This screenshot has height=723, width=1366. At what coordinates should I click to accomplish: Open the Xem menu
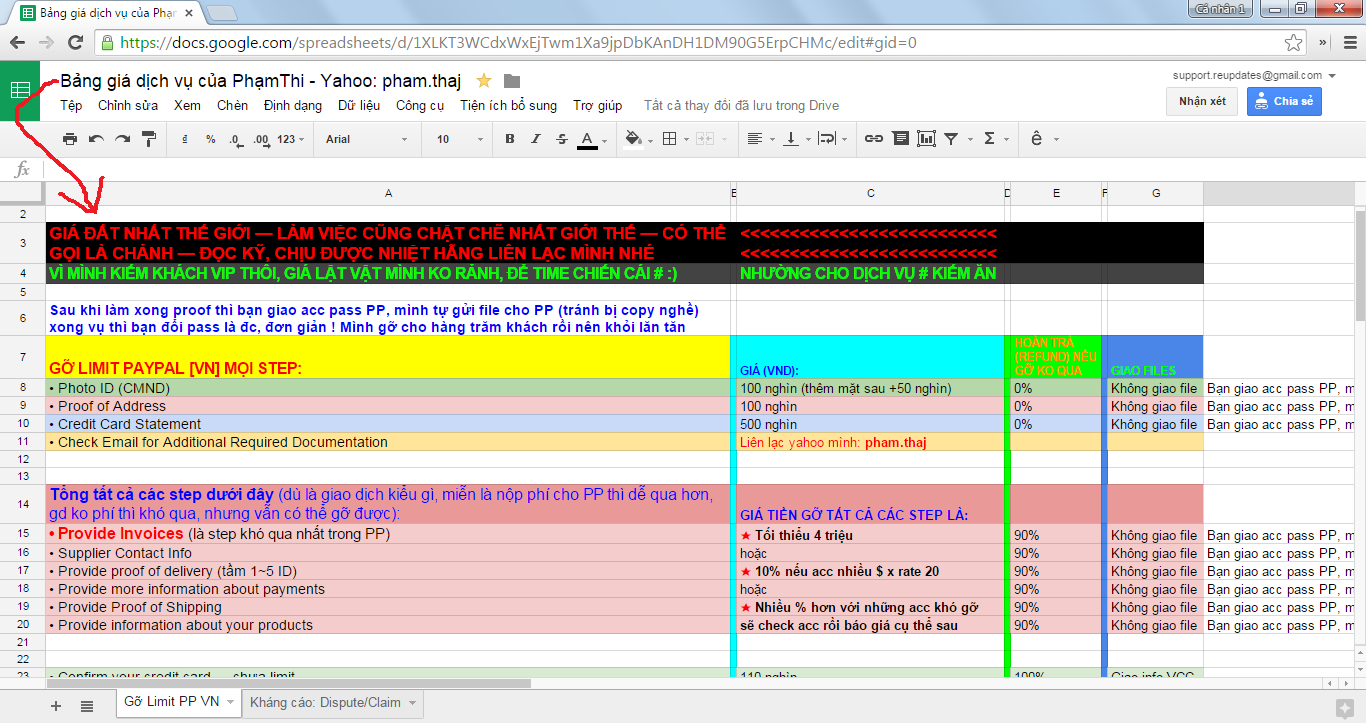(187, 105)
